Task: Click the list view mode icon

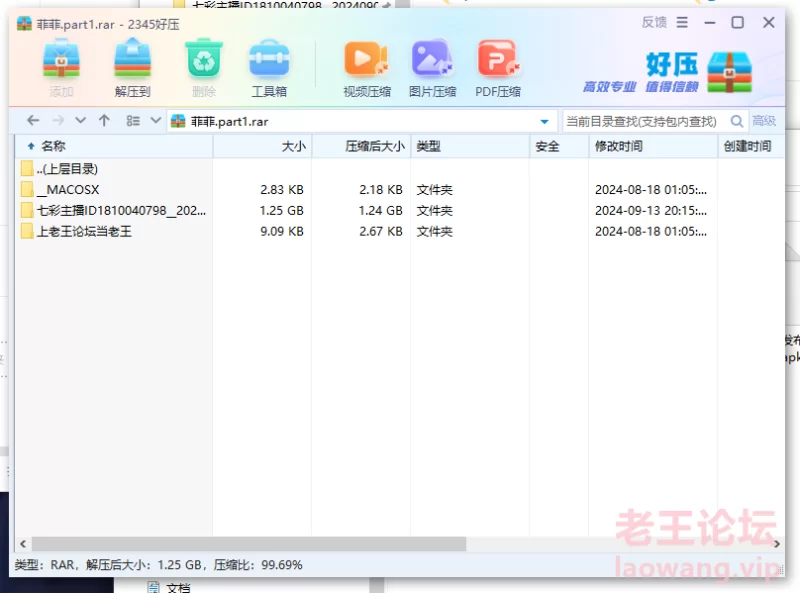Action: [x=133, y=121]
